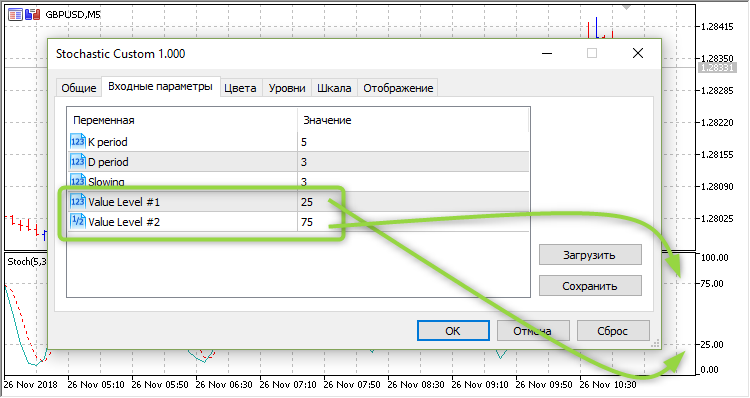Viewport: 750px width, 398px height.
Task: Open the Отображение tab
Action: (398, 88)
